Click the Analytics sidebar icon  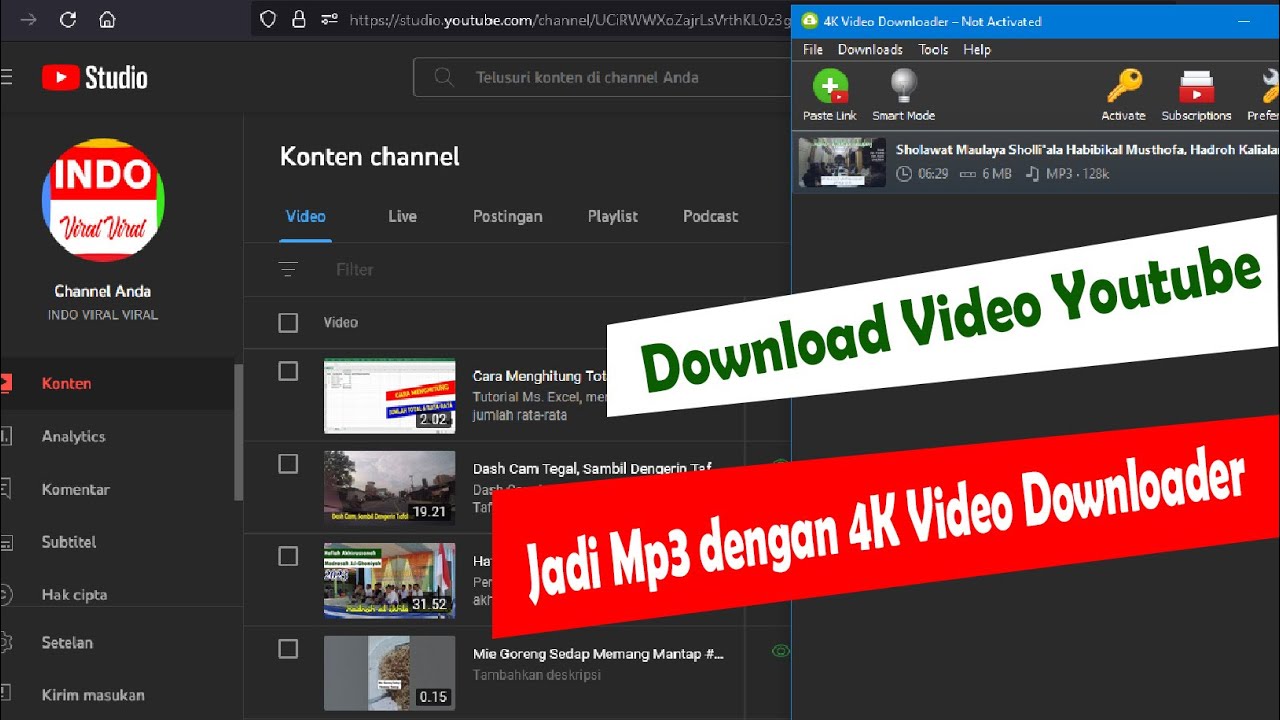(6, 436)
